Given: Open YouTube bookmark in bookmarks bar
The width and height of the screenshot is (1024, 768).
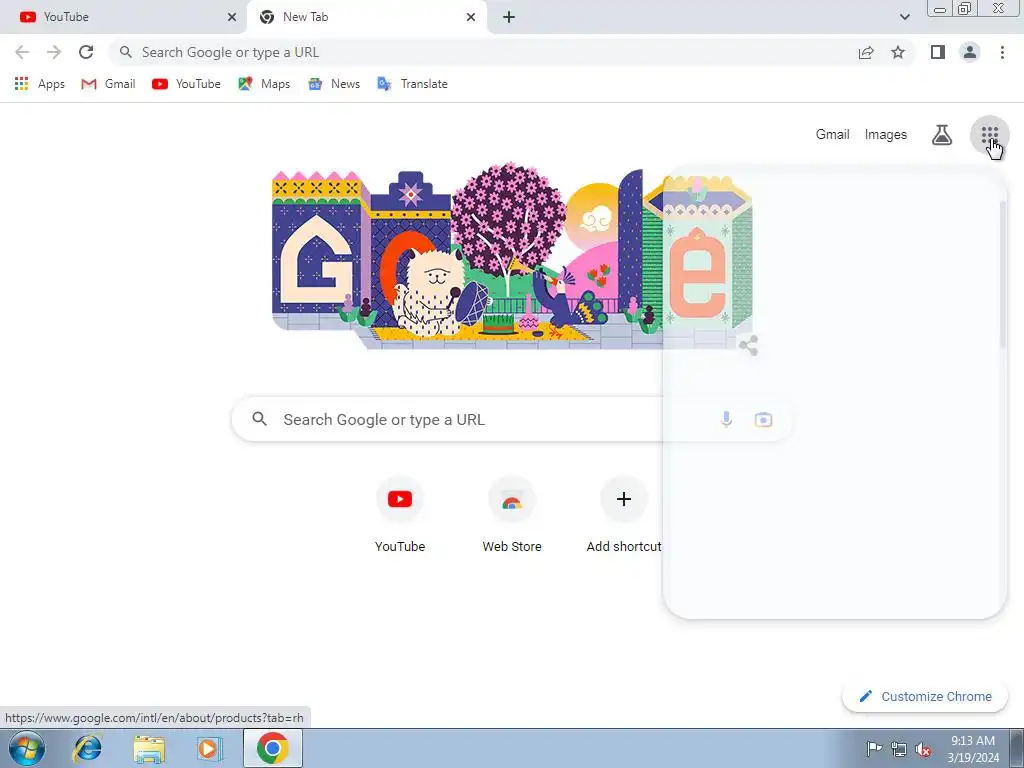Looking at the screenshot, I should [x=186, y=84].
